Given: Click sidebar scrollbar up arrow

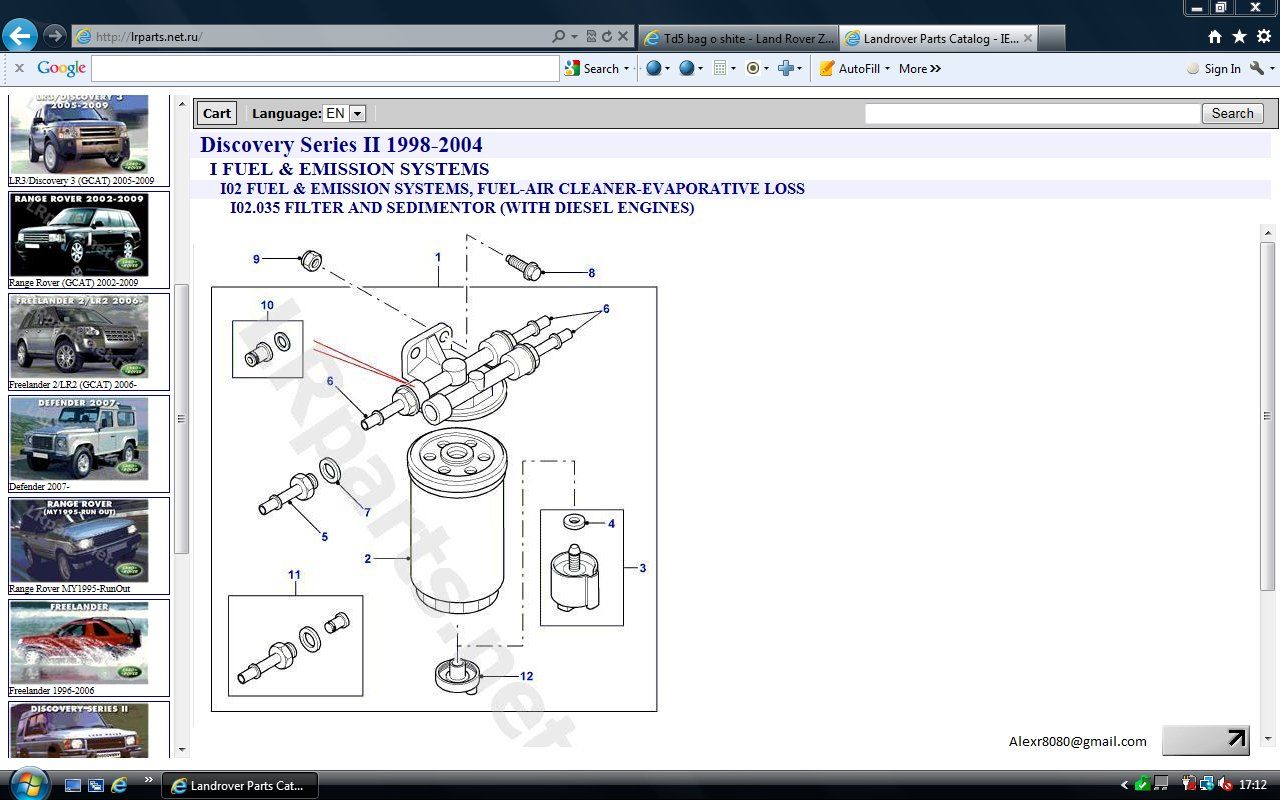Looking at the screenshot, I should tap(181, 104).
